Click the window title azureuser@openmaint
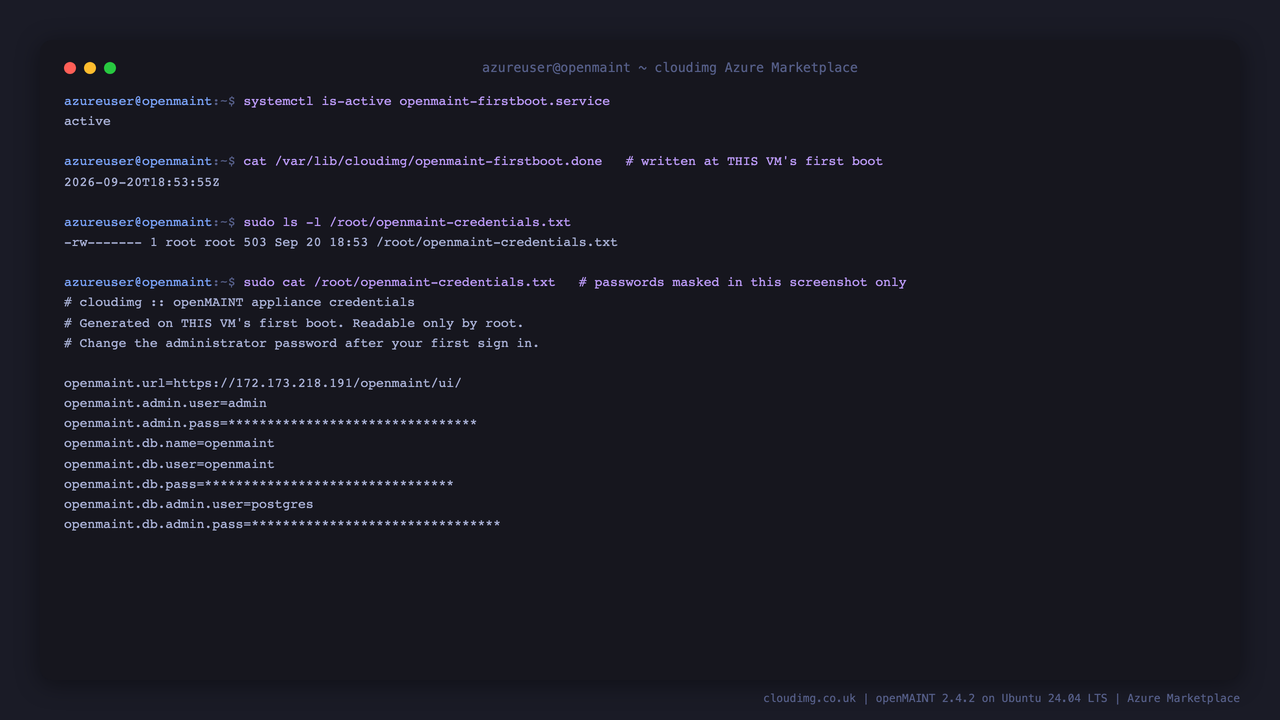 pyautogui.click(x=670, y=68)
